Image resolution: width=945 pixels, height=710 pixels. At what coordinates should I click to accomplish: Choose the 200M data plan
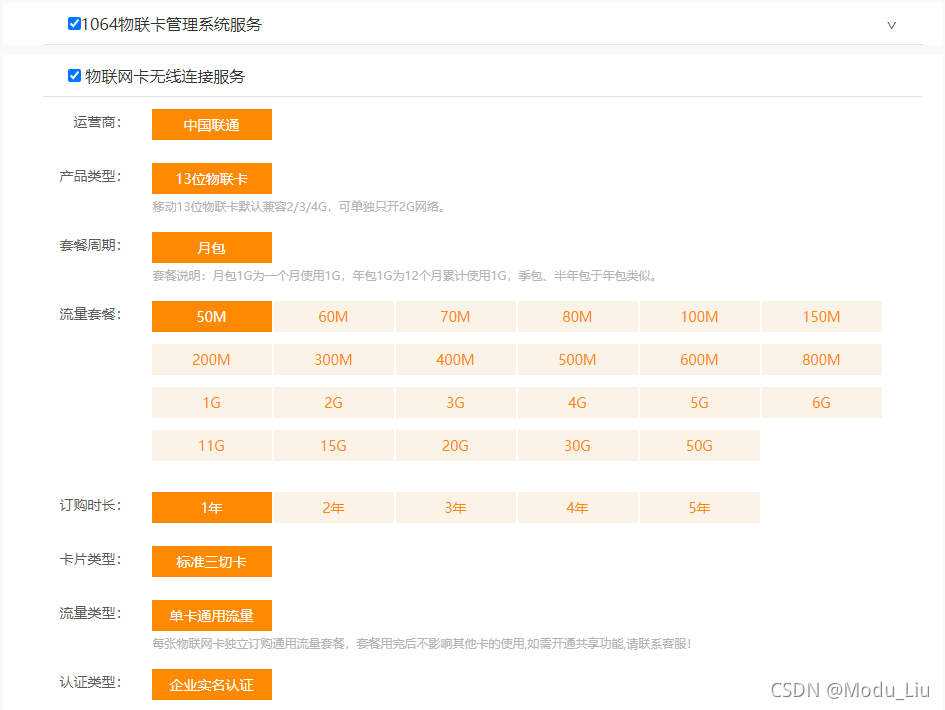[212, 359]
